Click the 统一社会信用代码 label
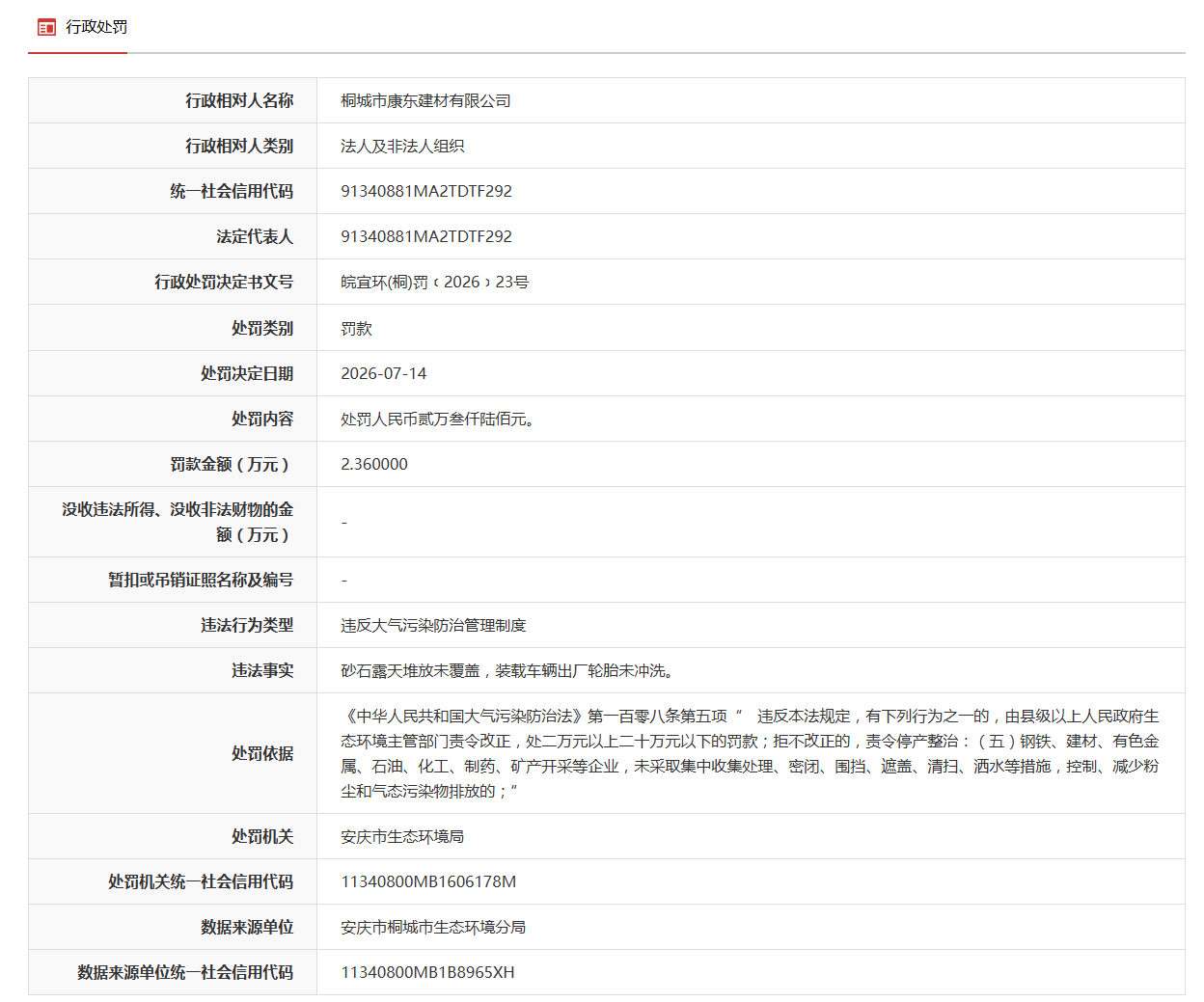Image resolution: width=1204 pixels, height=1002 pixels. click(232, 191)
